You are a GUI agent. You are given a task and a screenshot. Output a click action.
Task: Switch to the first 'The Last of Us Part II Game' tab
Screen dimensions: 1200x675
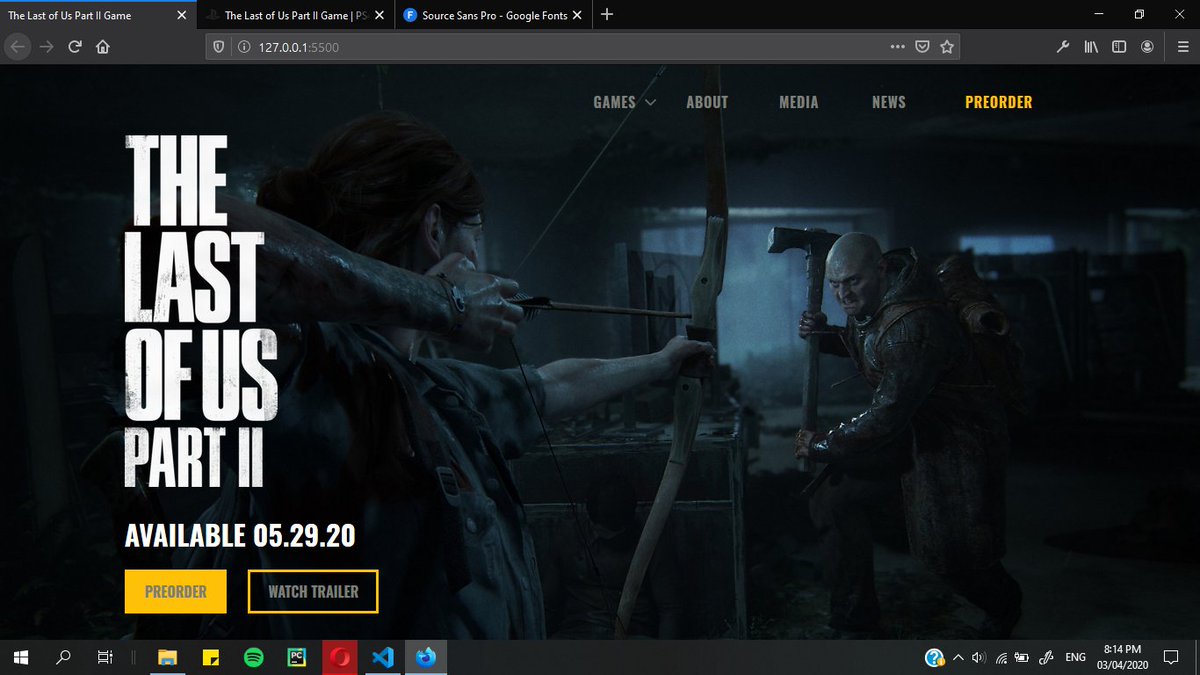98,15
